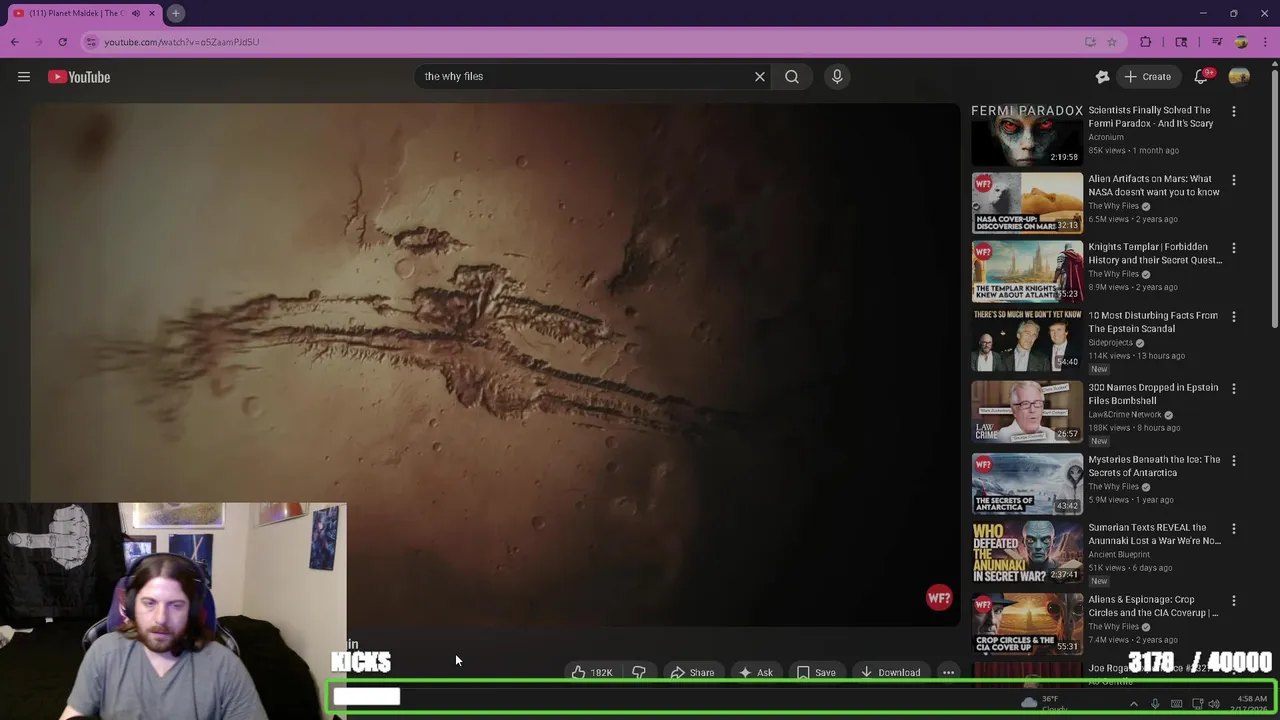Run search with the magnifier button

pyautogui.click(x=792, y=76)
